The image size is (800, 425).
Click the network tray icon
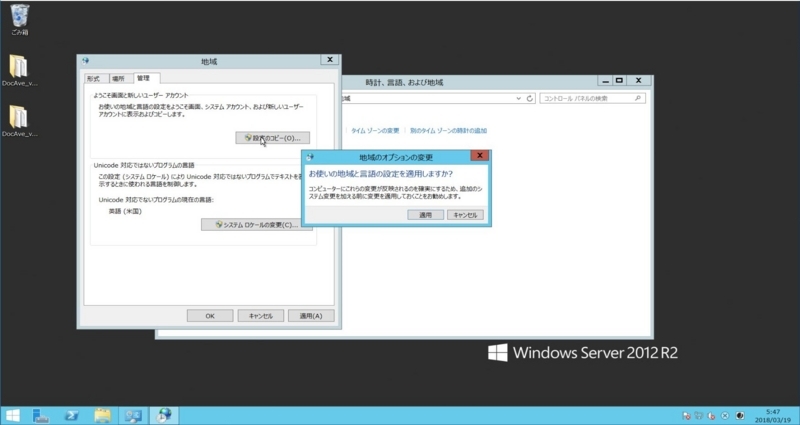tap(699, 416)
